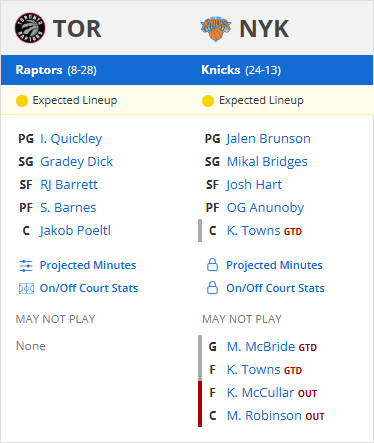374x443 pixels.
Task: Open M. McBride in May Not Play list
Action: pos(261,347)
